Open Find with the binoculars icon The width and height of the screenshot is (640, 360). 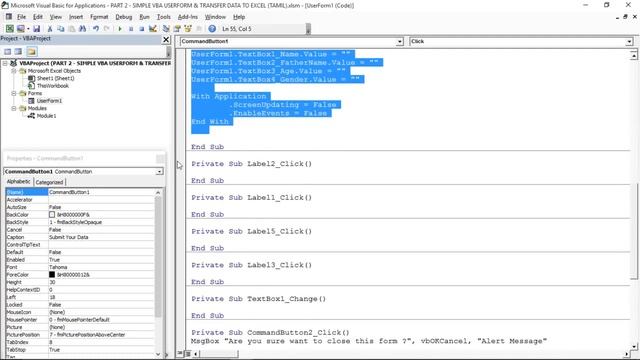(82, 29)
